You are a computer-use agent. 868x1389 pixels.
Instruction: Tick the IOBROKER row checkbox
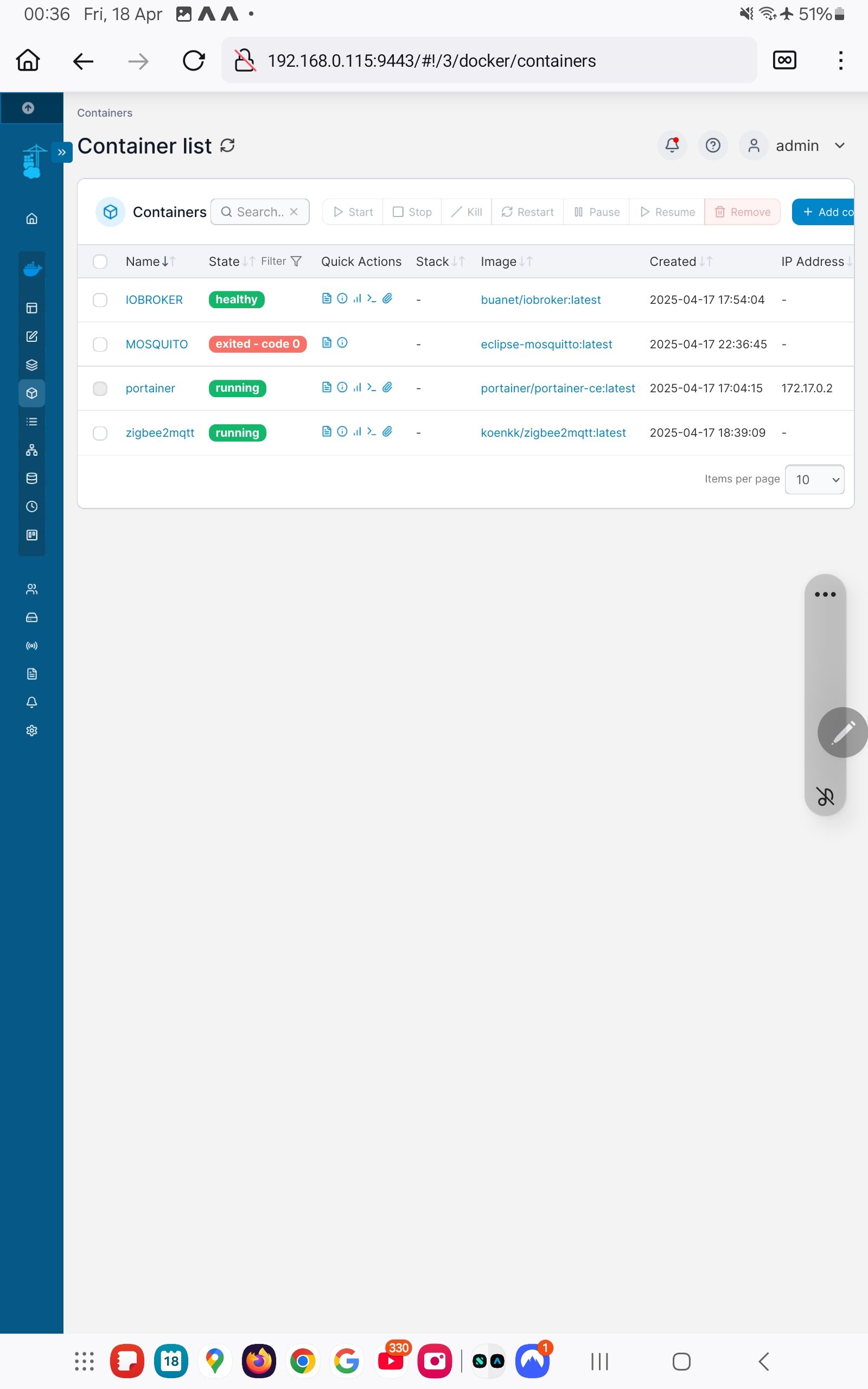100,300
